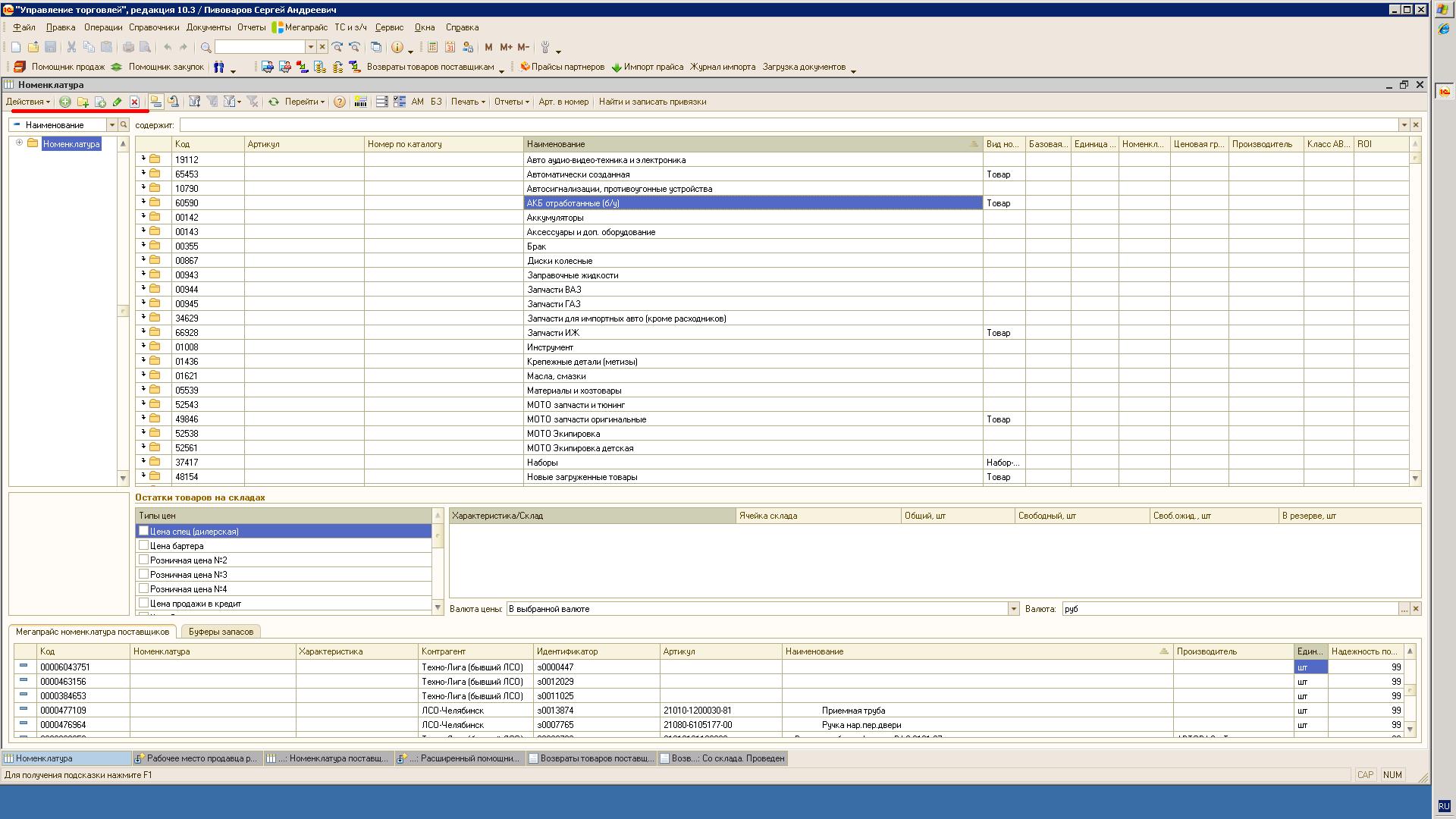
Task: Click the Add new group folder icon
Action: coord(83,102)
